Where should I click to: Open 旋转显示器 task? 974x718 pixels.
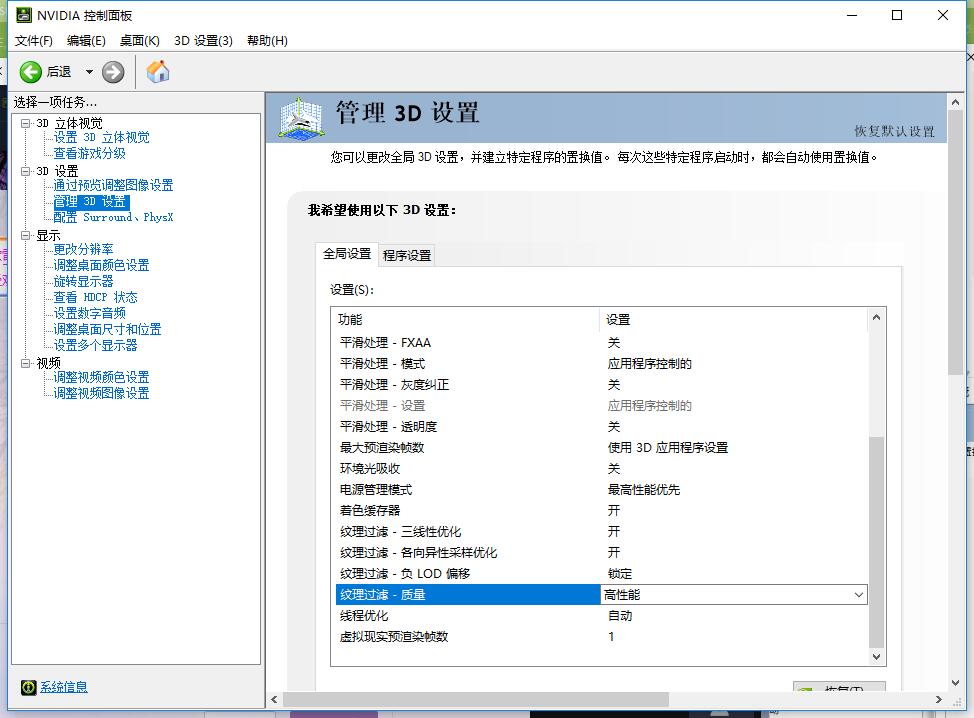point(83,281)
